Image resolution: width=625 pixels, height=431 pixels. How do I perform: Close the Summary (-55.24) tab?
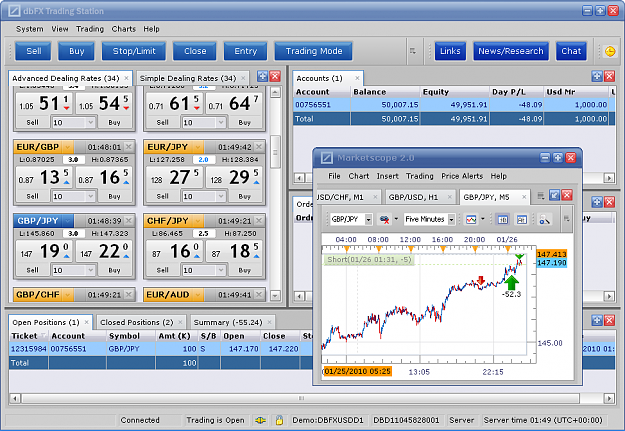[269, 322]
